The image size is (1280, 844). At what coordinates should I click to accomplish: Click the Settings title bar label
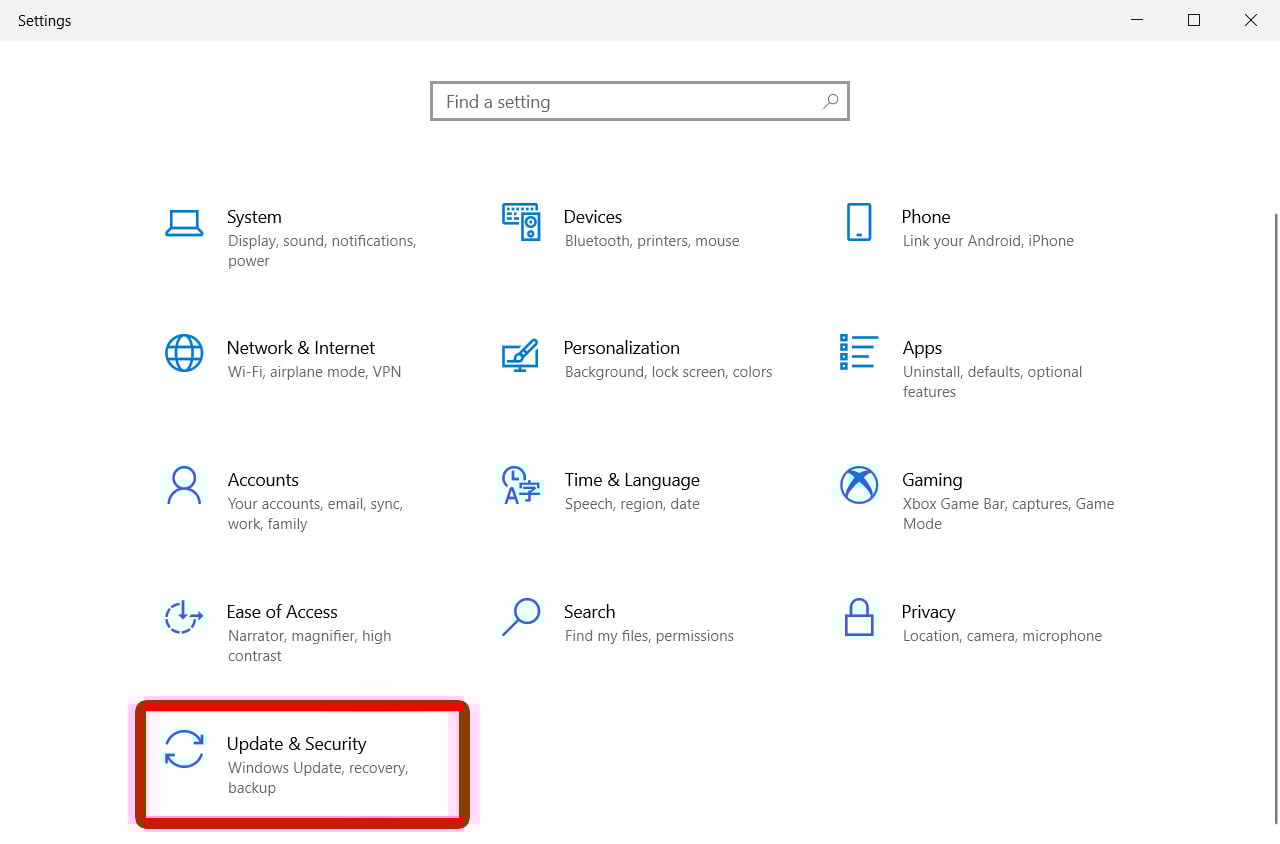(44, 20)
